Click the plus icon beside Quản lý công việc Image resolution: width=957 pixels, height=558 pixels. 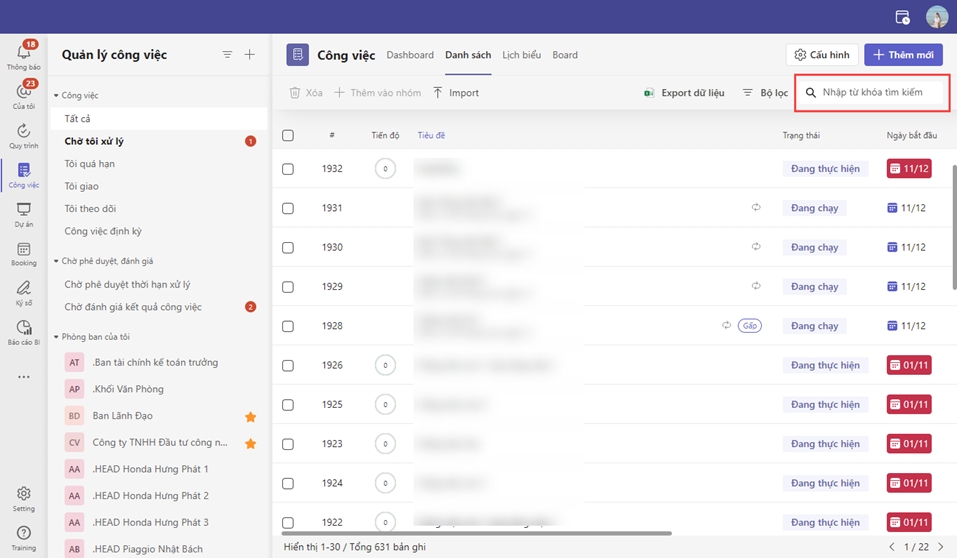(250, 55)
